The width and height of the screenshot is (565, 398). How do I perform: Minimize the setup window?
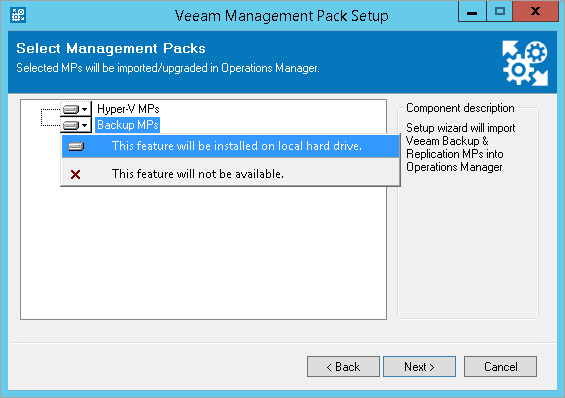(472, 12)
